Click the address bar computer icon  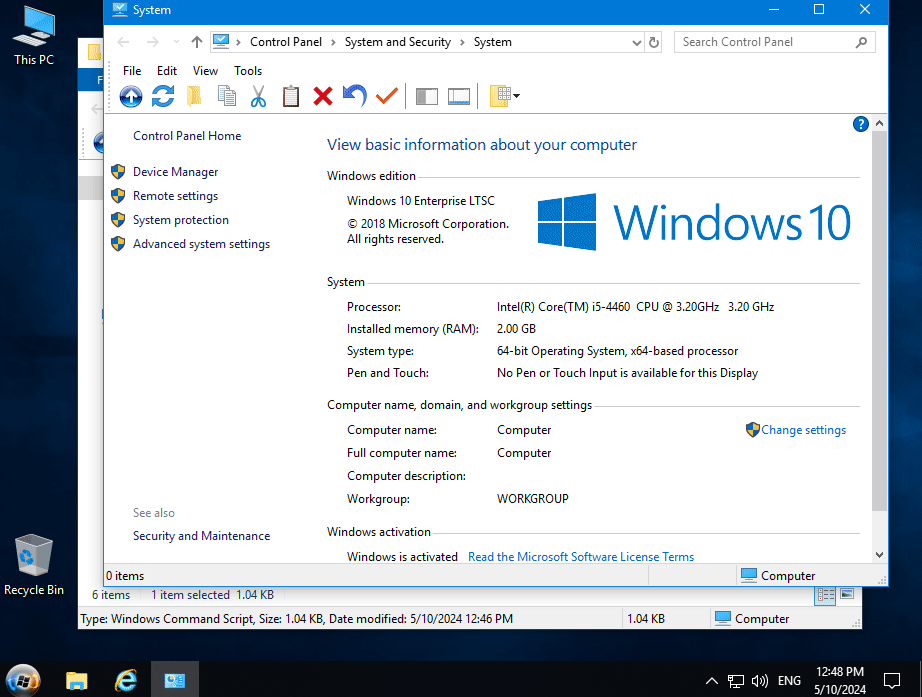pyautogui.click(x=221, y=42)
